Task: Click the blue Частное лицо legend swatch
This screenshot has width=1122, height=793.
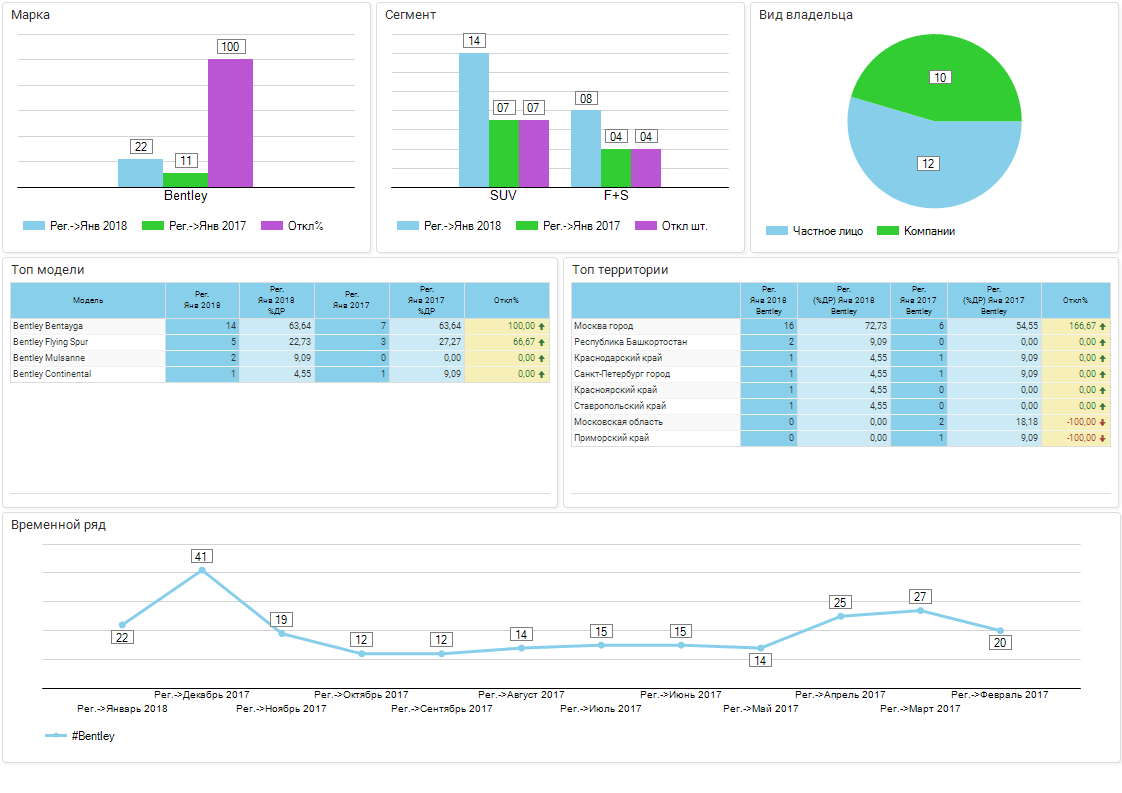Action: (776, 230)
